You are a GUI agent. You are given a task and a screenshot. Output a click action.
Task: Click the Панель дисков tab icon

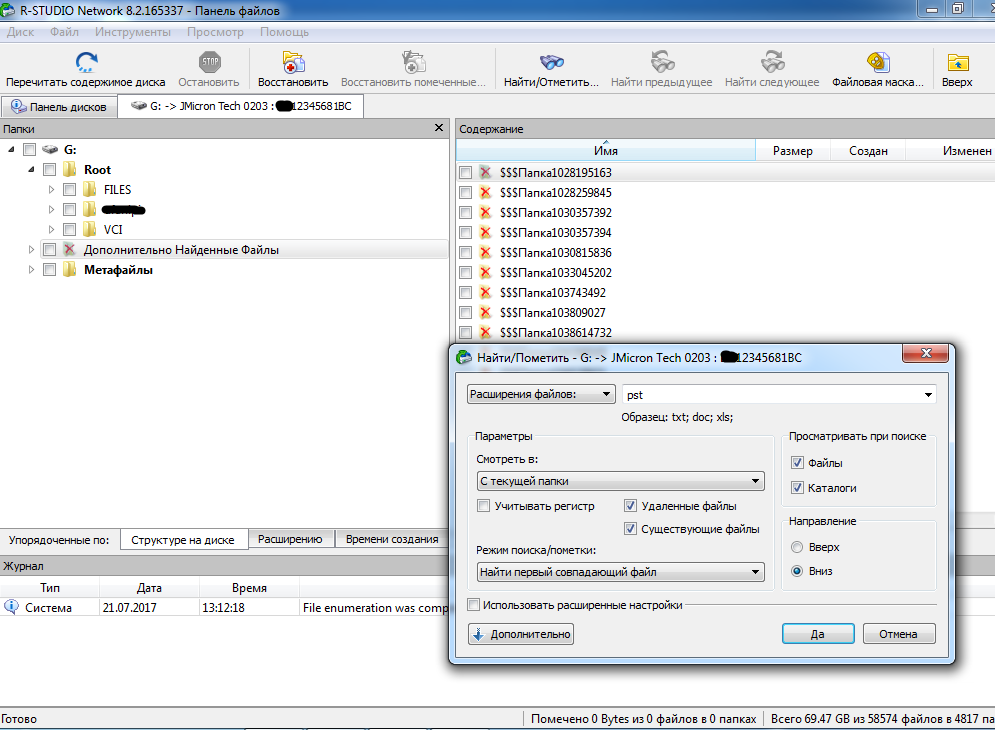(18, 106)
